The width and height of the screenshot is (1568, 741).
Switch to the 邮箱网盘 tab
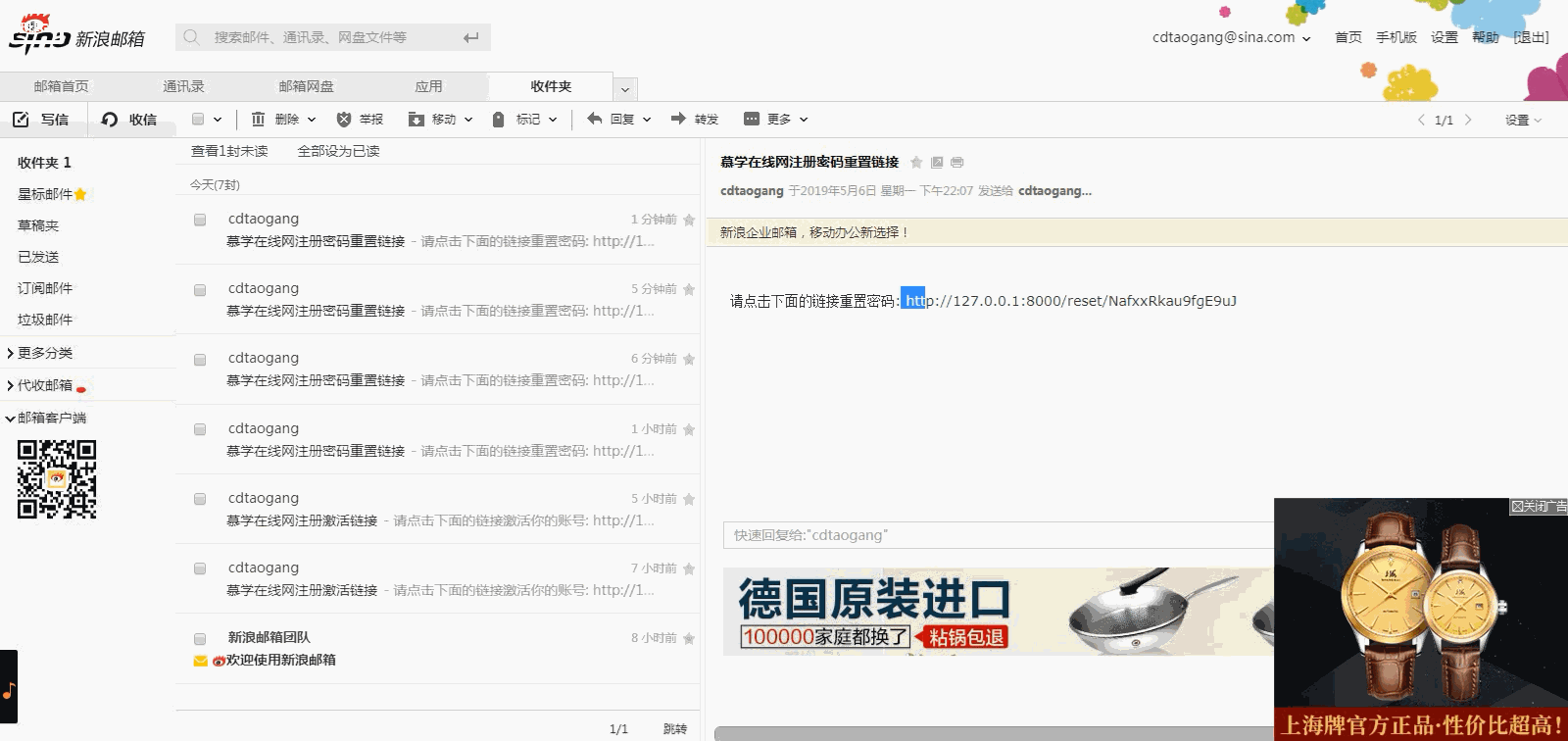(x=306, y=86)
